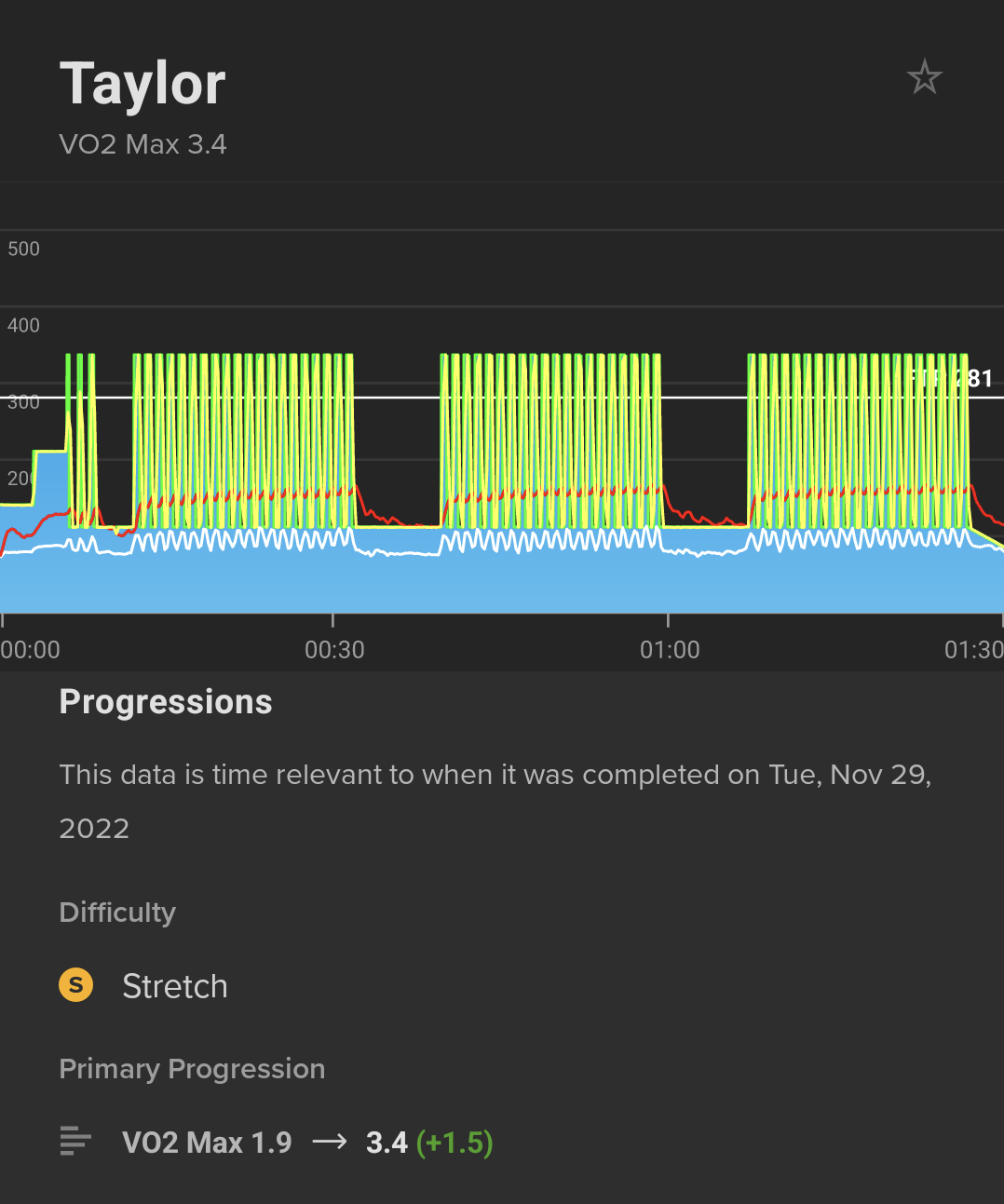Image resolution: width=1004 pixels, height=1204 pixels.
Task: Tap the progression levels bars icon
Action: tap(75, 1141)
